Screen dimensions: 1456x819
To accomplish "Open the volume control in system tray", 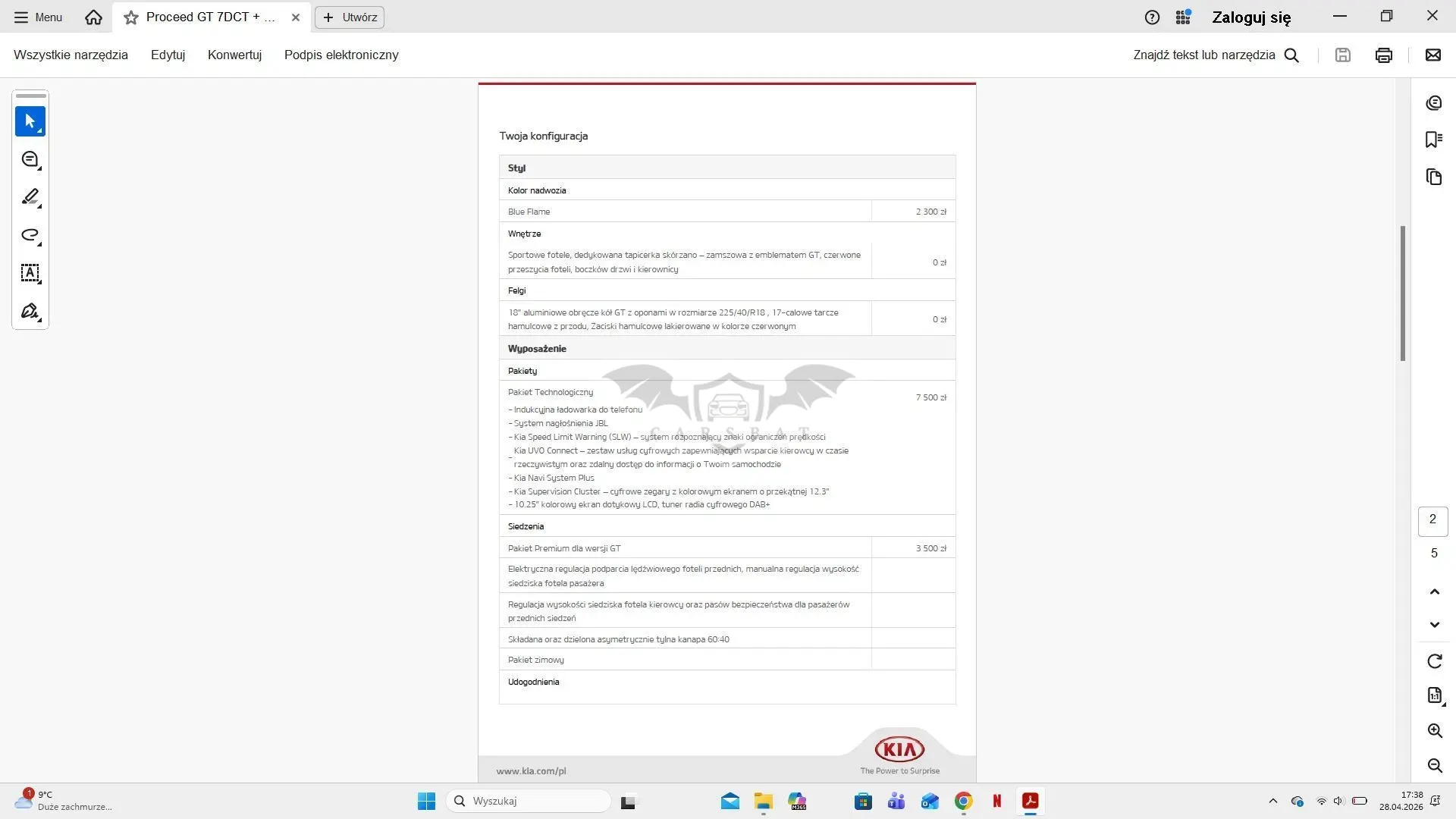I will (x=1338, y=801).
